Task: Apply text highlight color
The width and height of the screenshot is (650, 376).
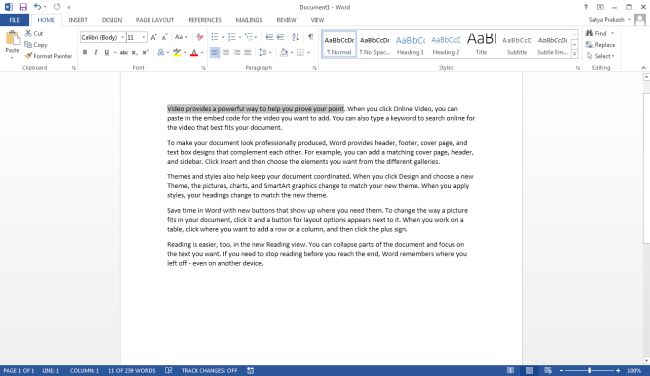Action: tap(177, 52)
